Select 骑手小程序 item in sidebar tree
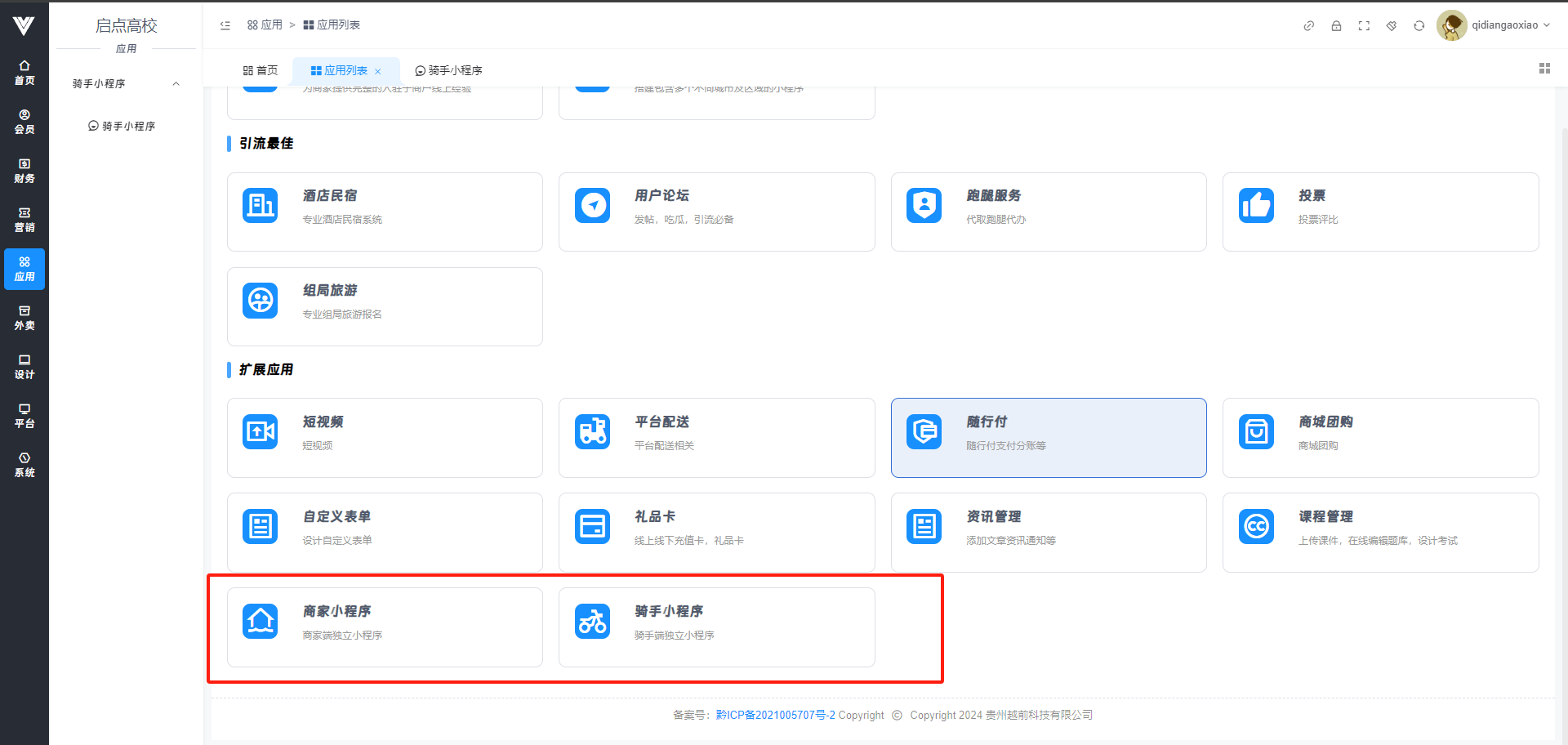The image size is (1568, 745). (122, 126)
